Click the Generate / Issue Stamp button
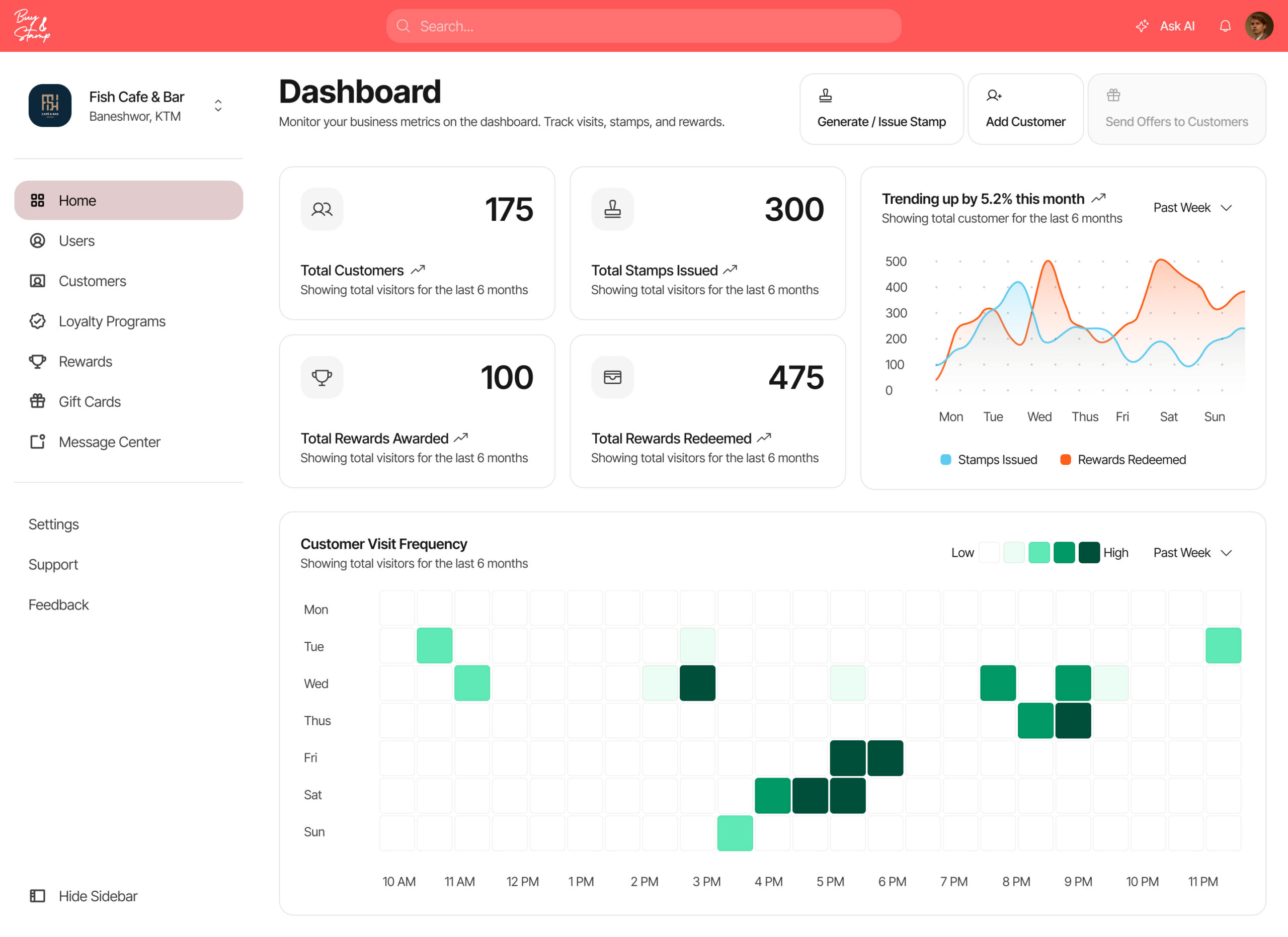 click(x=881, y=109)
